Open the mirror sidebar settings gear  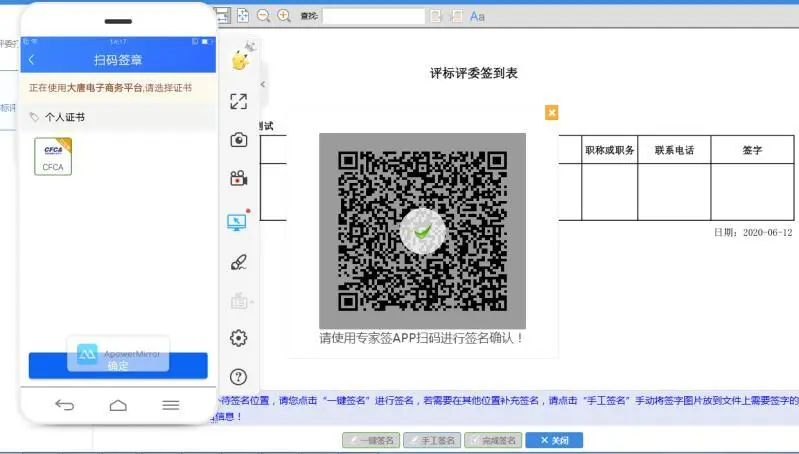[x=238, y=338]
